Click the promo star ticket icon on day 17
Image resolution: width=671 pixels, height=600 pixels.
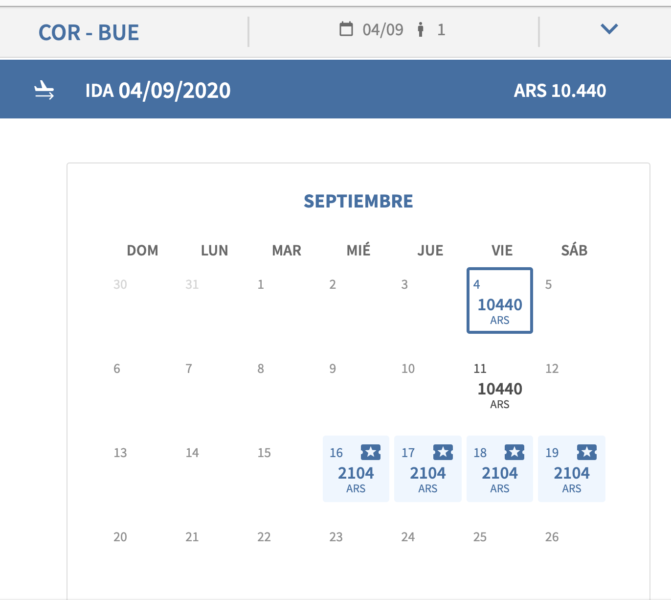click(443, 452)
